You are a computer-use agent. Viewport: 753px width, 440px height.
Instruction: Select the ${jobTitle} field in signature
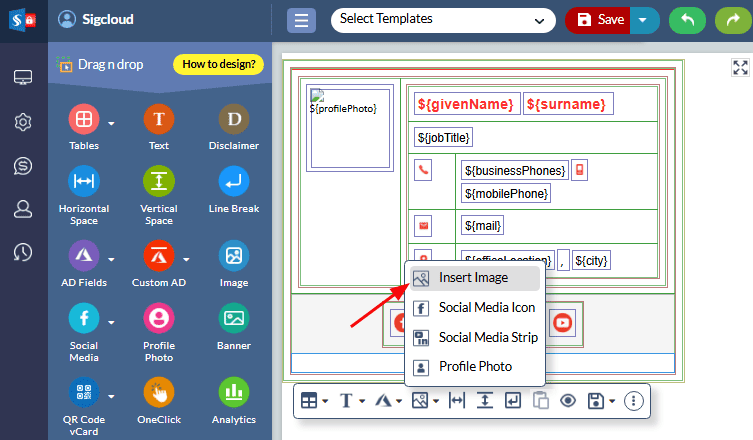443,137
